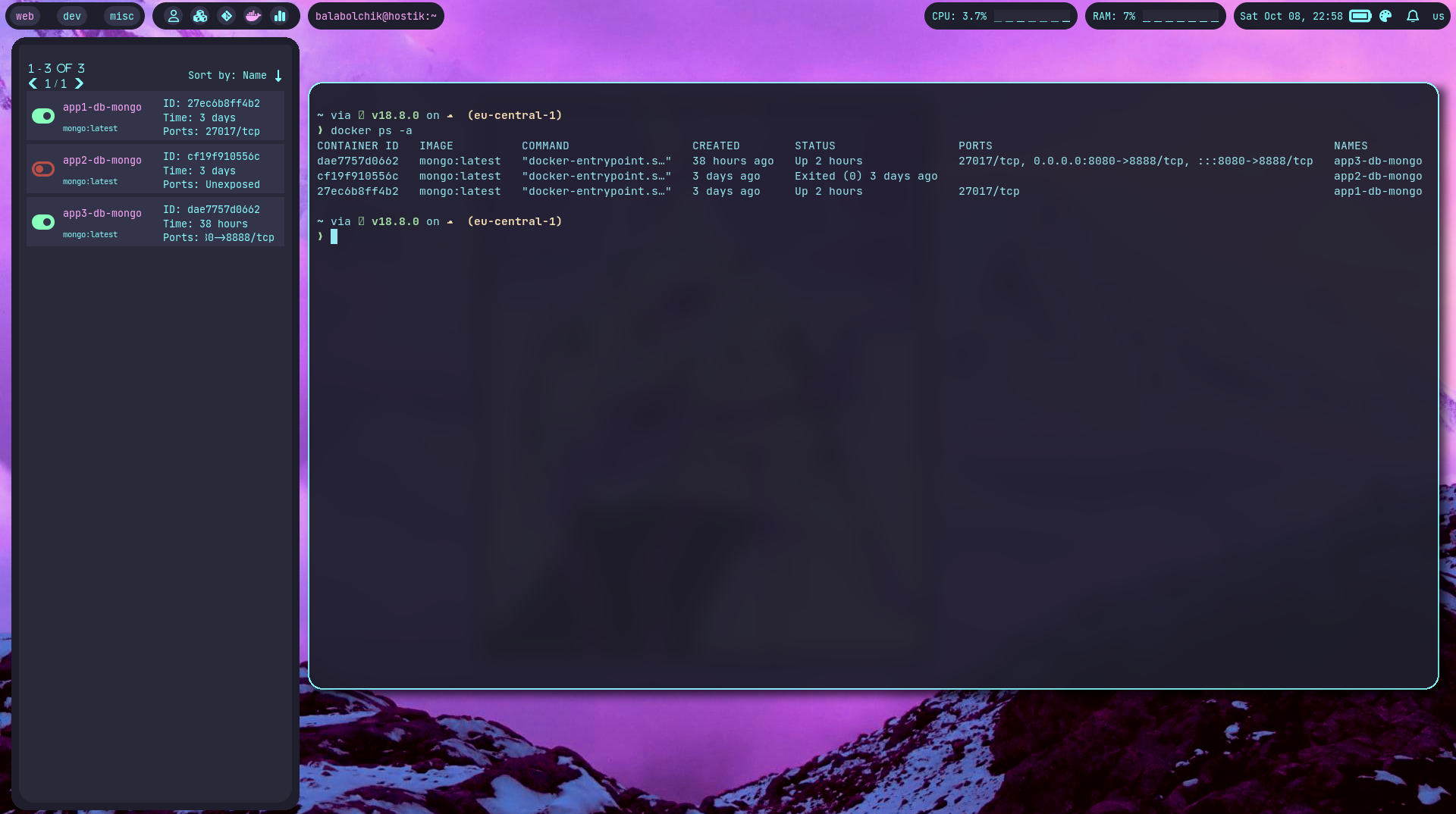The image size is (1456, 814).
Task: Click the terminal prompt cursor line
Action: pyautogui.click(x=334, y=236)
